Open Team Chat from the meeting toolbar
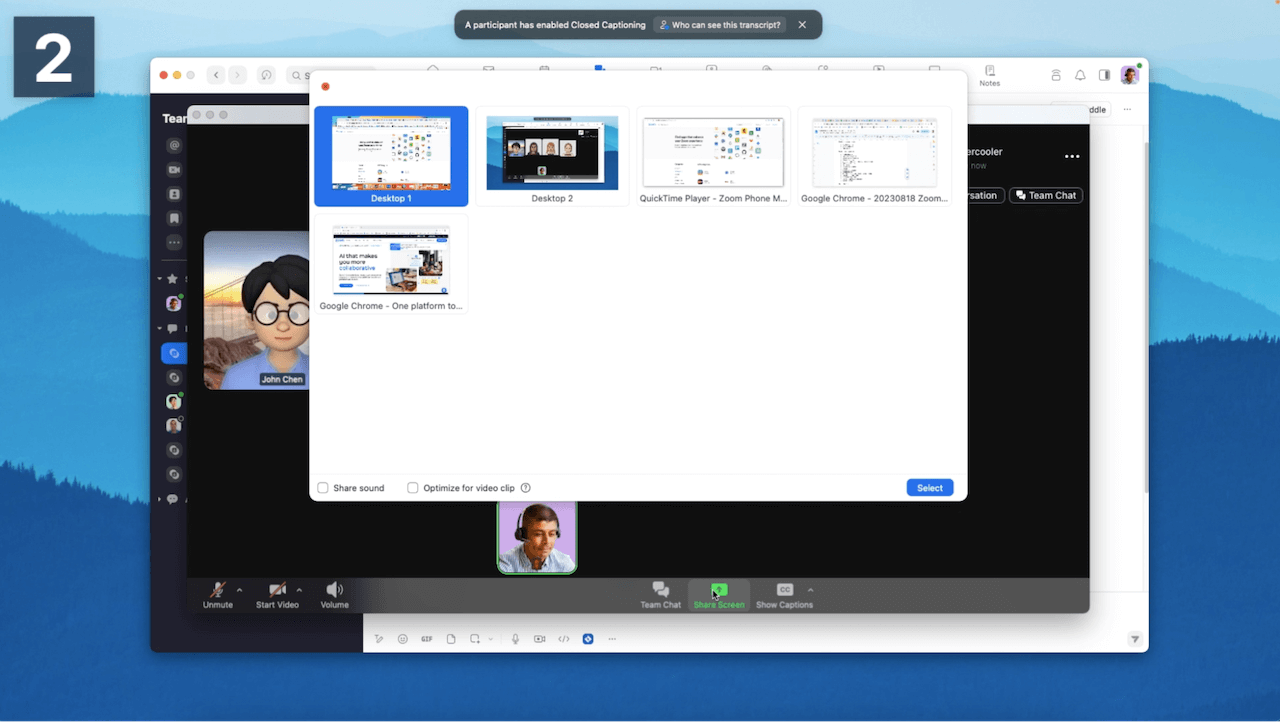The image size is (1280, 722). point(660,593)
